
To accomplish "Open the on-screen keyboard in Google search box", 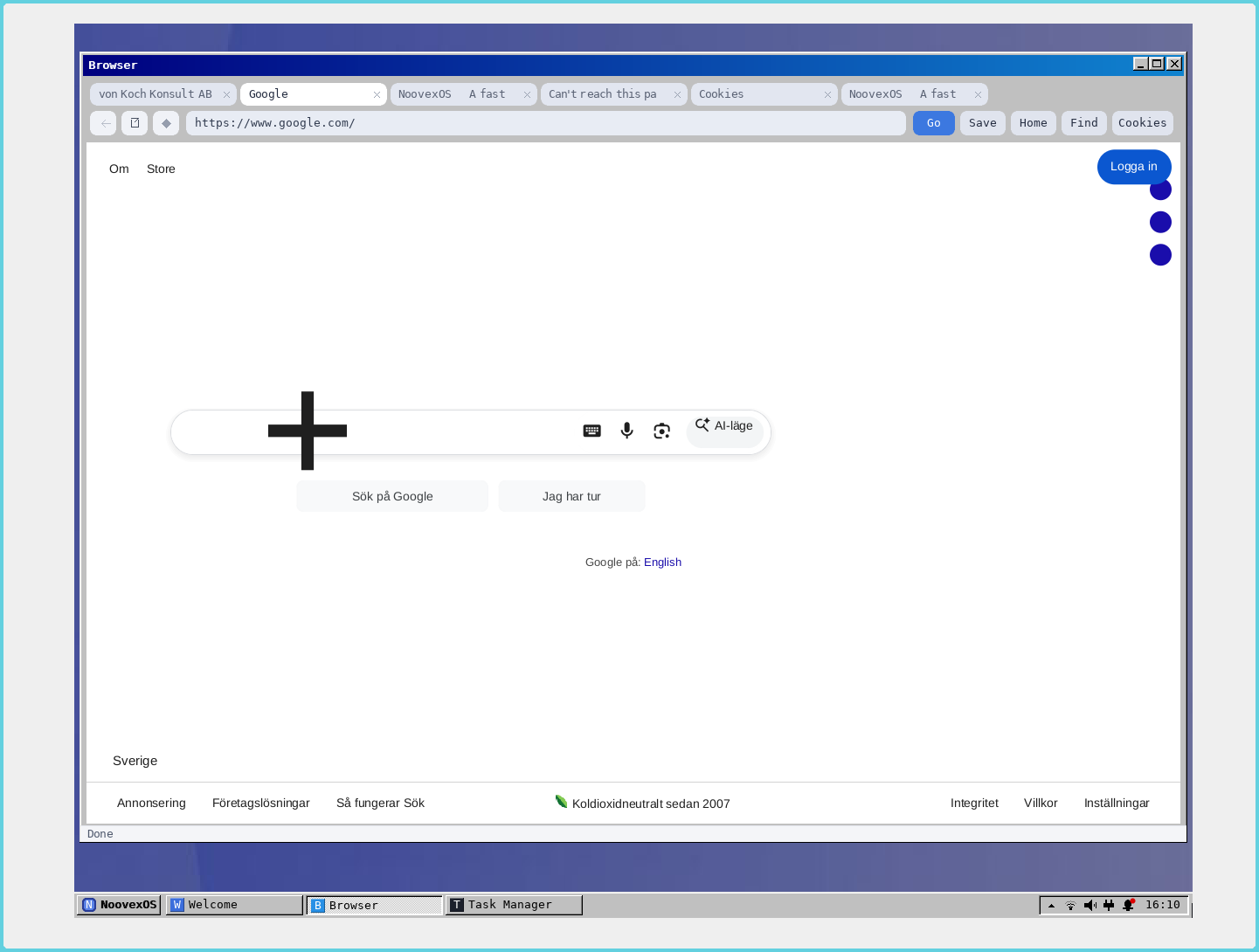I will (592, 431).
